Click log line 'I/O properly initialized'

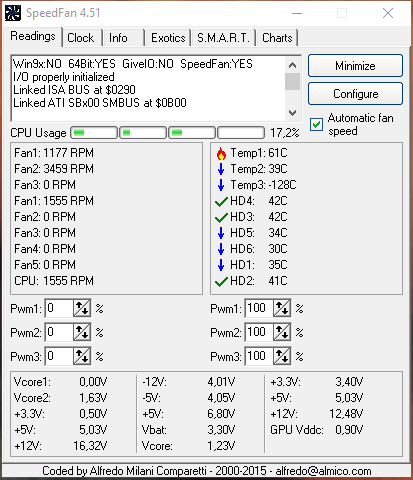(64, 77)
